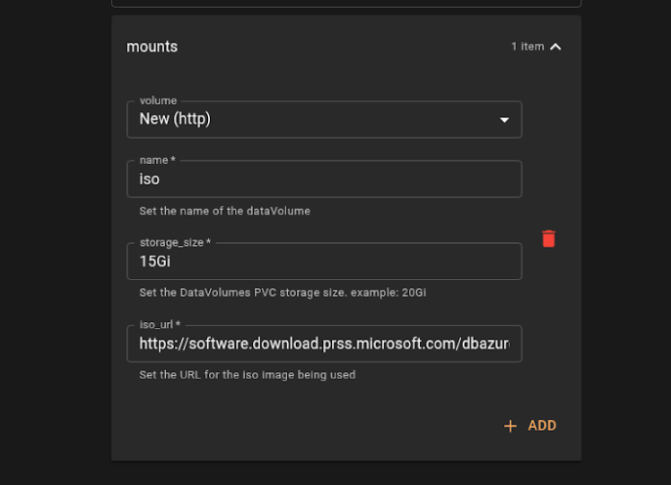671x485 pixels.
Task: Click the 'mounts' section header title
Action: (x=152, y=47)
